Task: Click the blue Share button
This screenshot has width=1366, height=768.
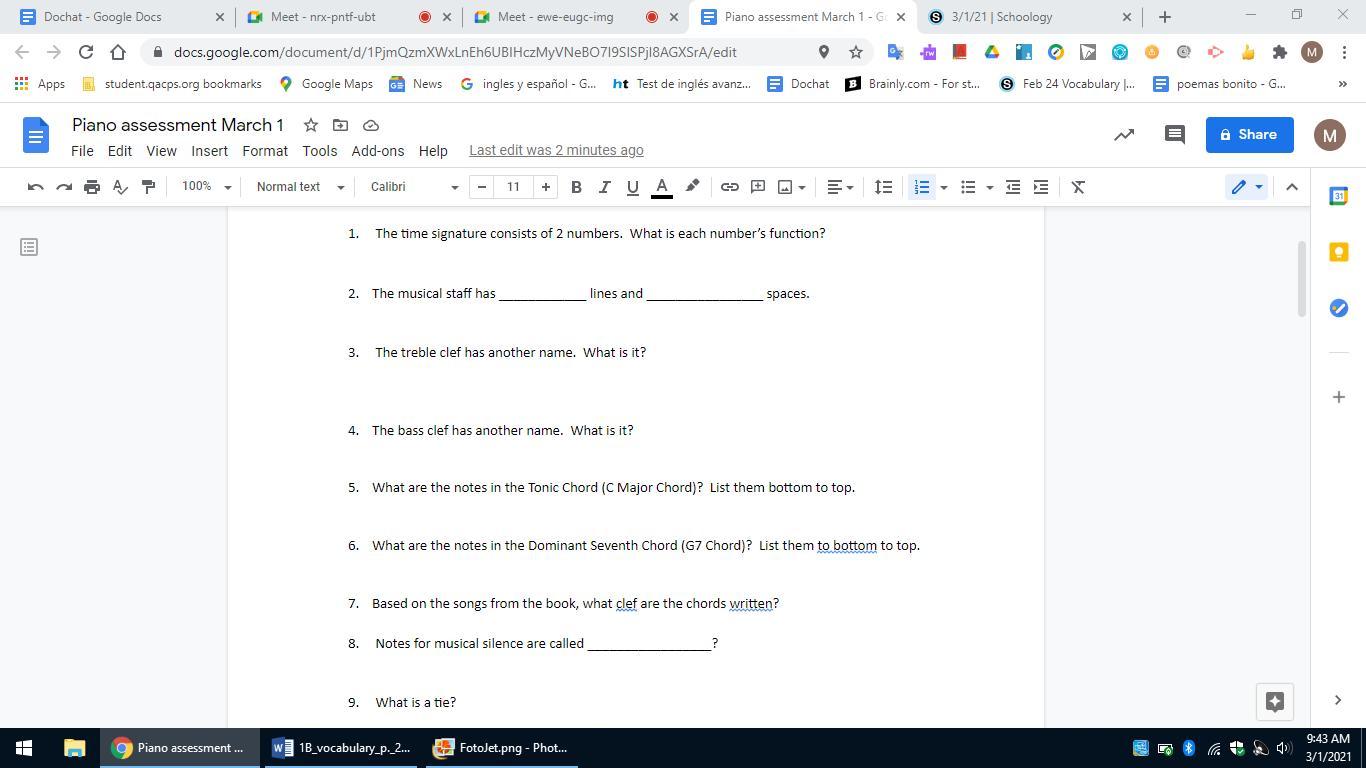Action: [x=1249, y=135]
